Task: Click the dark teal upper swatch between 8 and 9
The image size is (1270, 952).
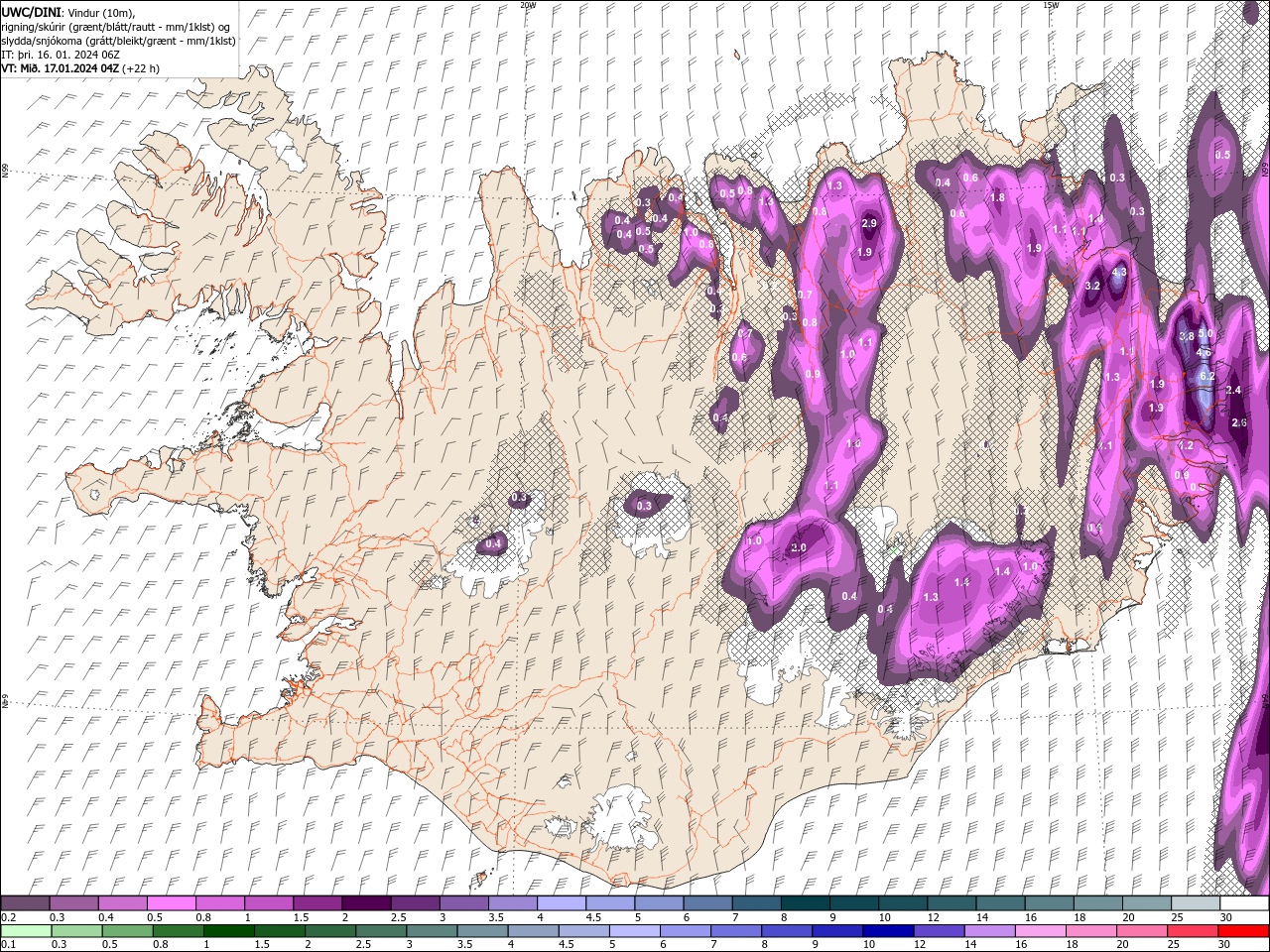Action: click(805, 903)
